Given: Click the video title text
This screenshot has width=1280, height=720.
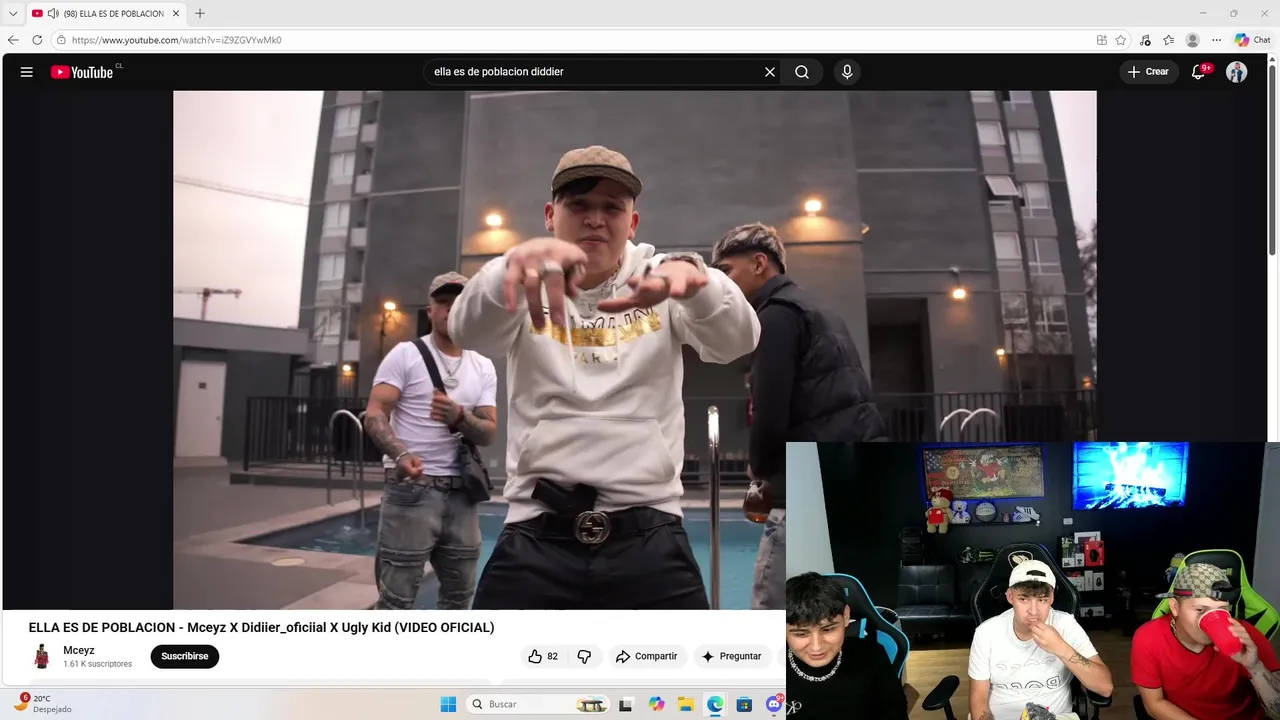Looking at the screenshot, I should (x=261, y=628).
